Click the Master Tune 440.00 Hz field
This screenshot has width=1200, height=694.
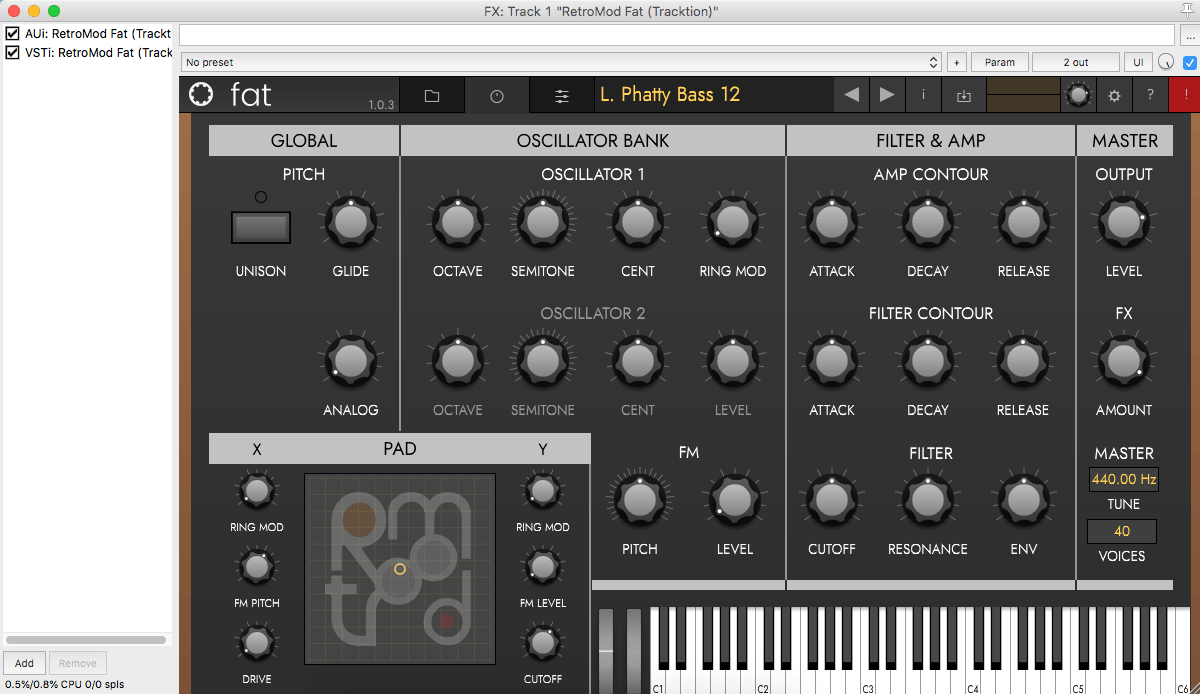tap(1124, 479)
